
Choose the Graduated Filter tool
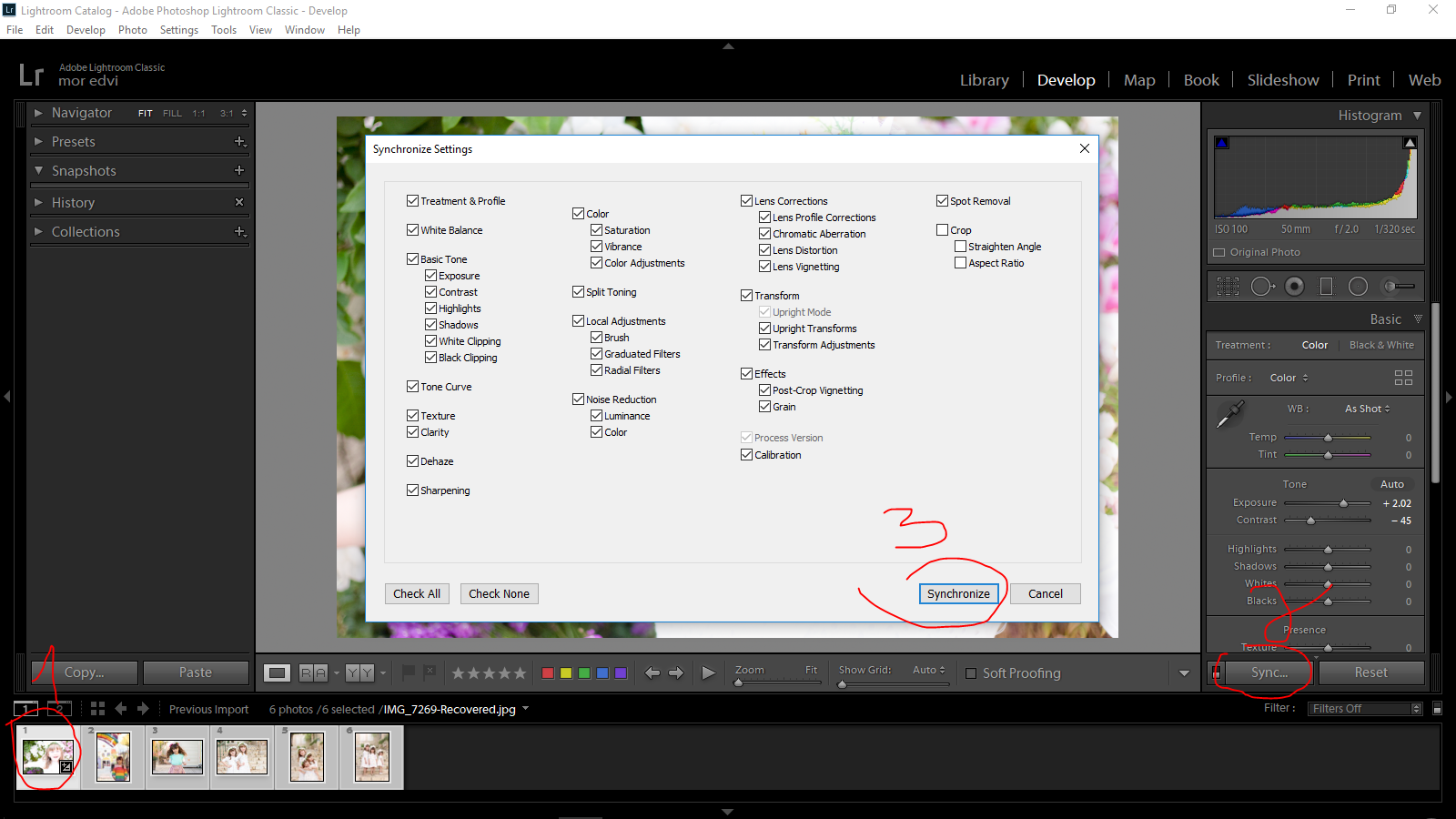(x=1326, y=287)
